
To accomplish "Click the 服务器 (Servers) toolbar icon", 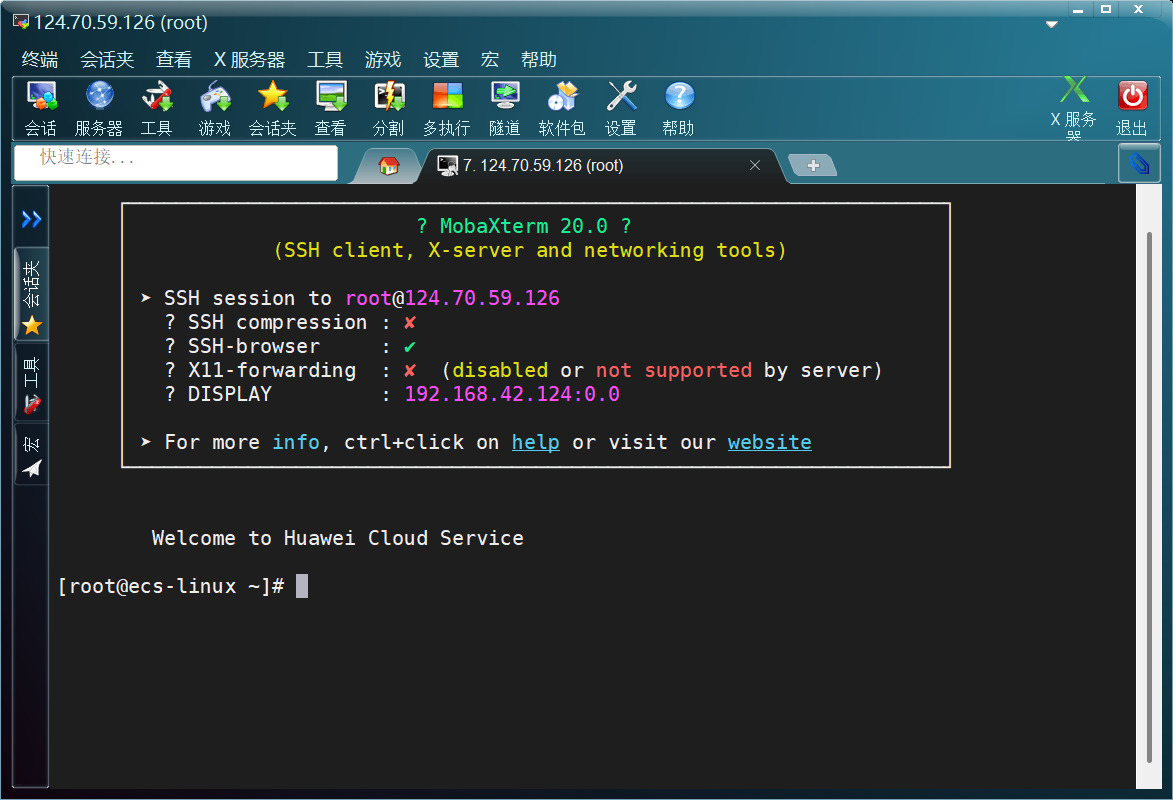I will tap(99, 109).
